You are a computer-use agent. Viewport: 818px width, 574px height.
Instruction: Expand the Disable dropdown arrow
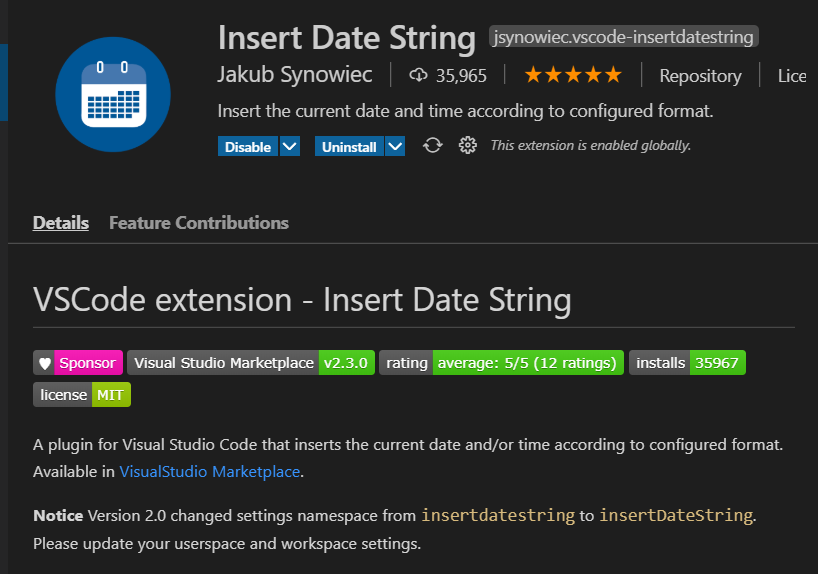point(290,147)
